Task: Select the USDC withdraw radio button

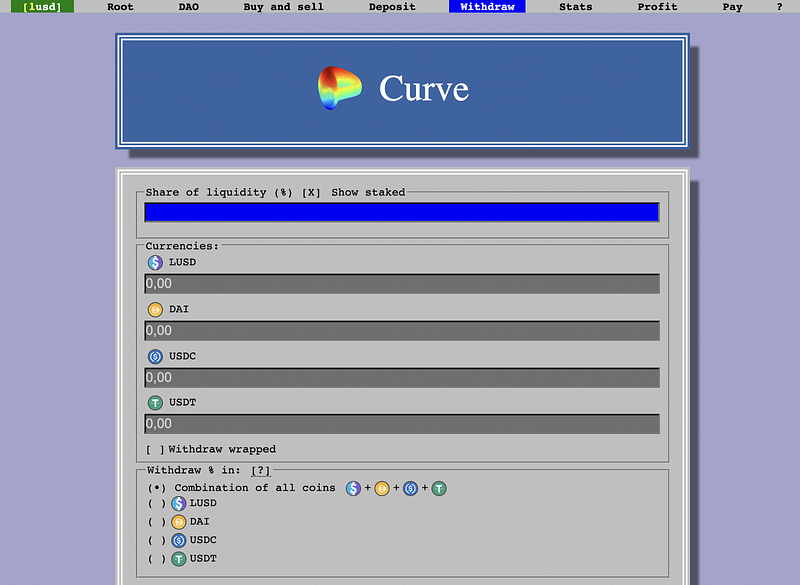Action: [x=157, y=540]
